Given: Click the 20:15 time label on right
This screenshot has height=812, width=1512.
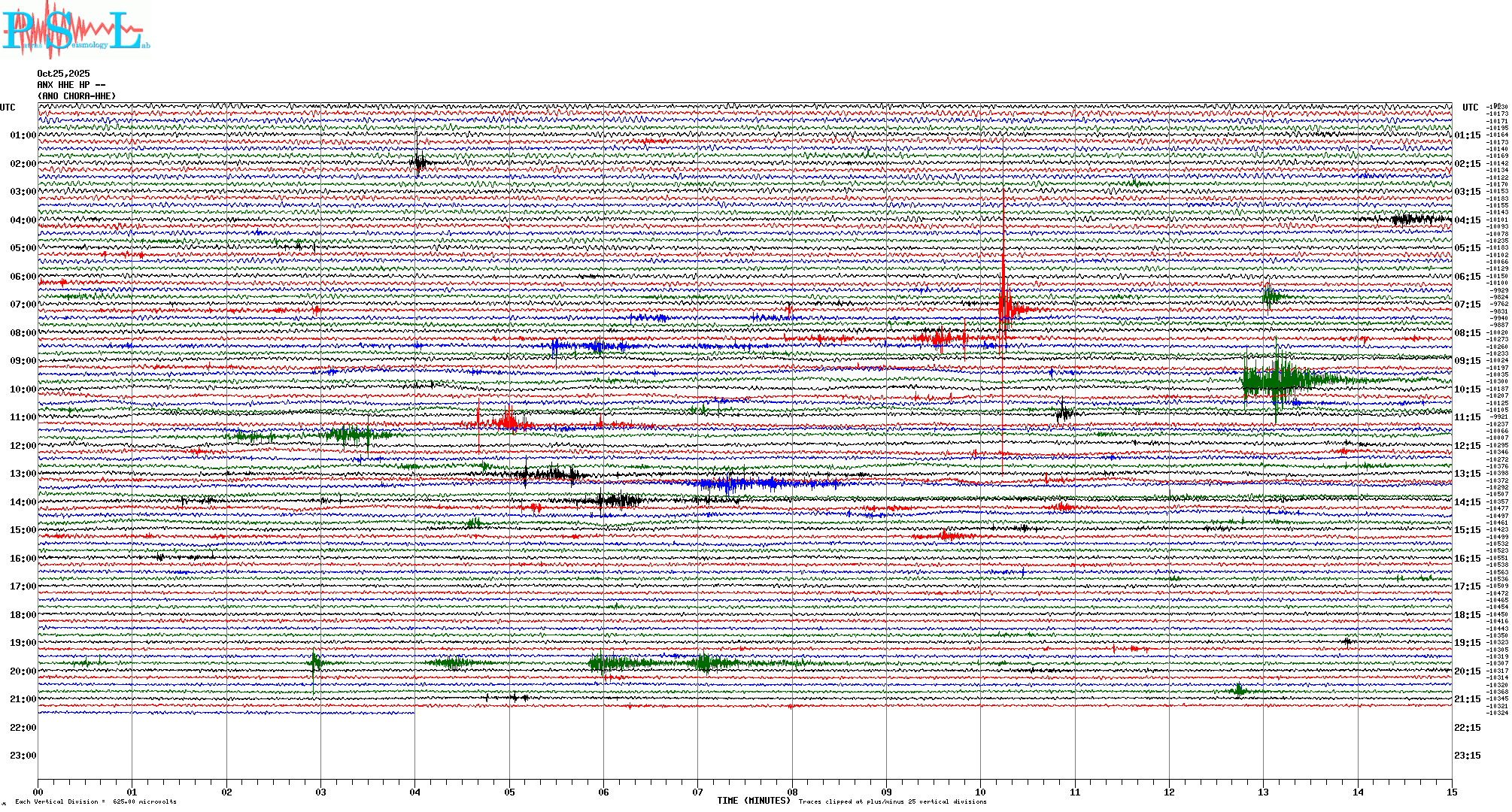Looking at the screenshot, I should tap(1467, 671).
